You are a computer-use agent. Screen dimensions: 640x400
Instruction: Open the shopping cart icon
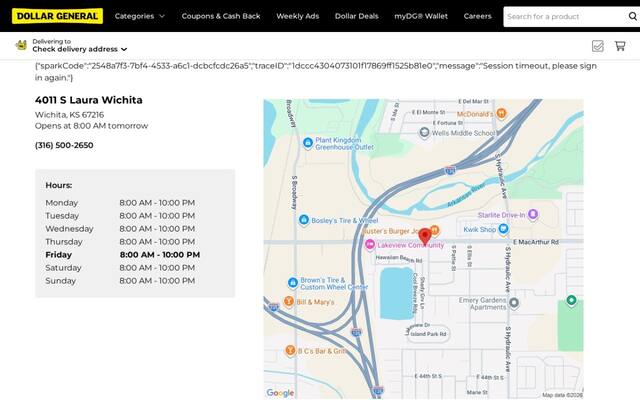tap(620, 46)
